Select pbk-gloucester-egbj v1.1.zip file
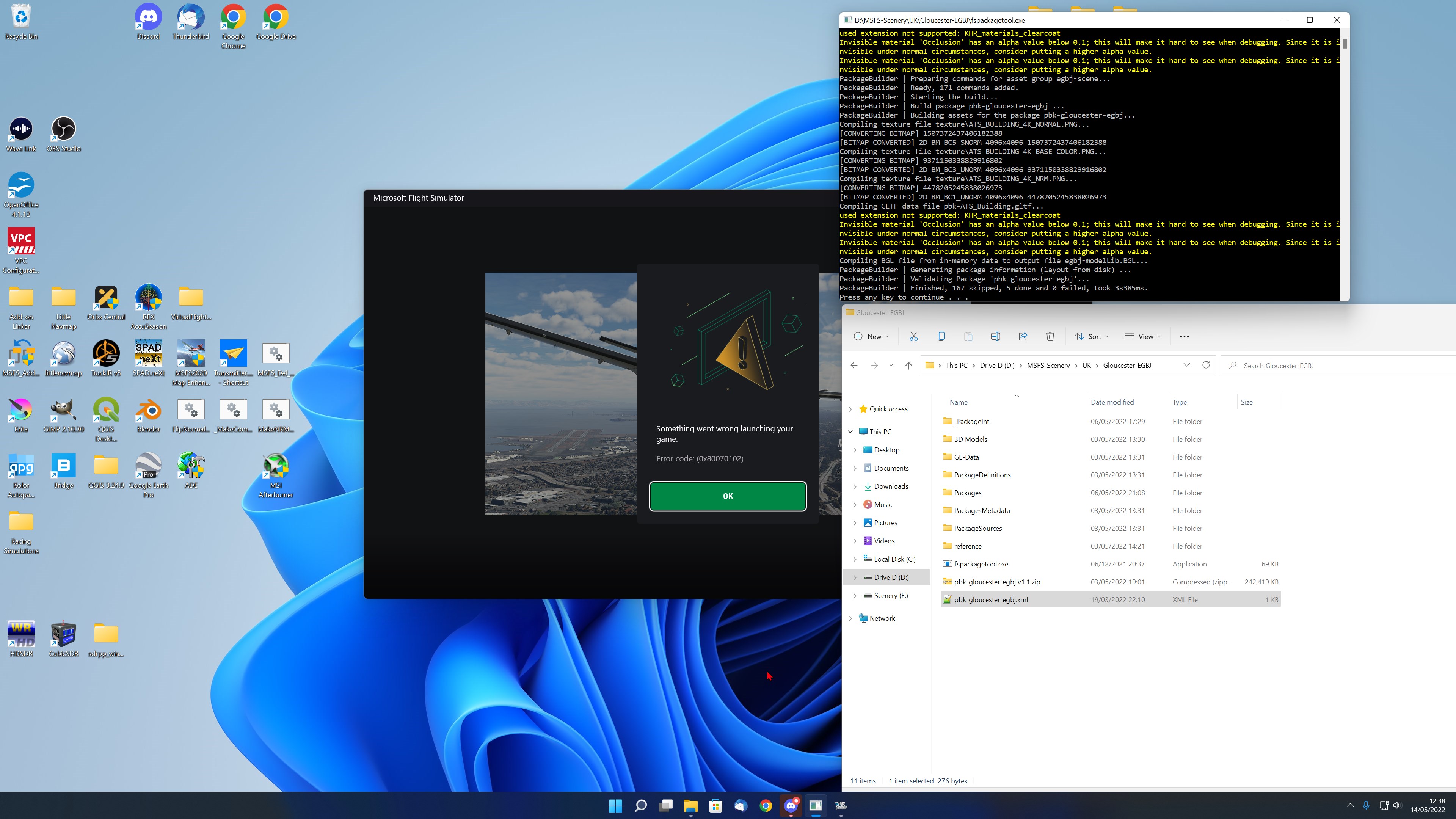Screen dimensions: 1456x819 pyautogui.click(x=996, y=582)
